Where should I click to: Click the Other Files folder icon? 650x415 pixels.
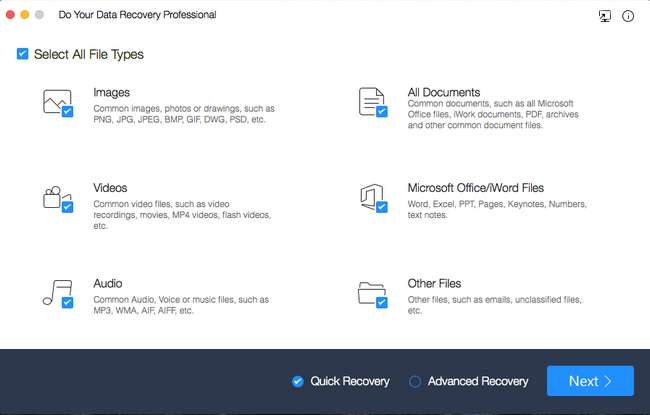pyautogui.click(x=372, y=293)
